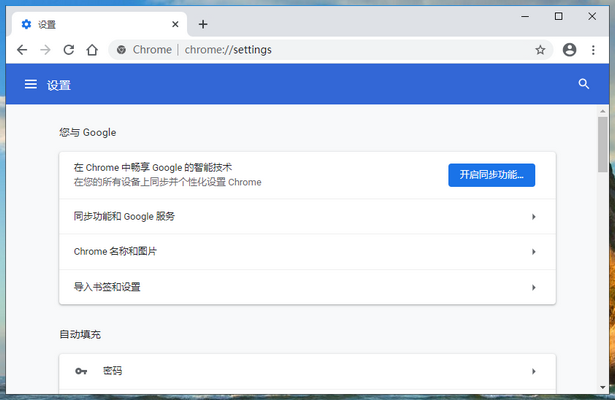
Task: Close the 设置 tab
Action: [x=175, y=24]
